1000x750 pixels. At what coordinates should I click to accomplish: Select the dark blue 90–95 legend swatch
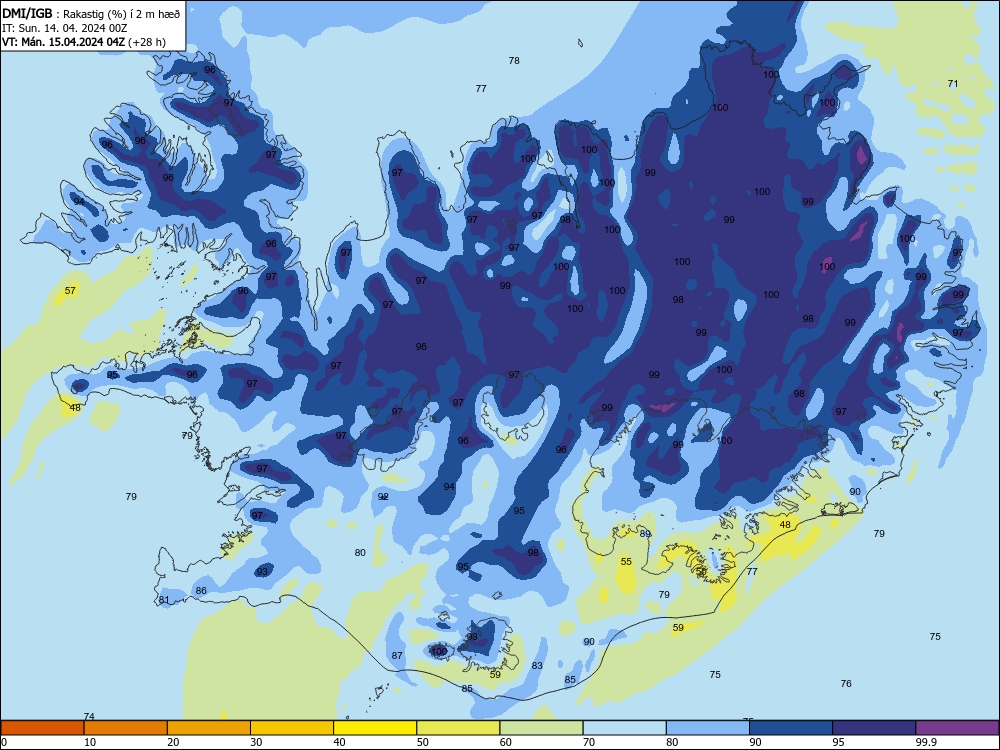pos(791,728)
